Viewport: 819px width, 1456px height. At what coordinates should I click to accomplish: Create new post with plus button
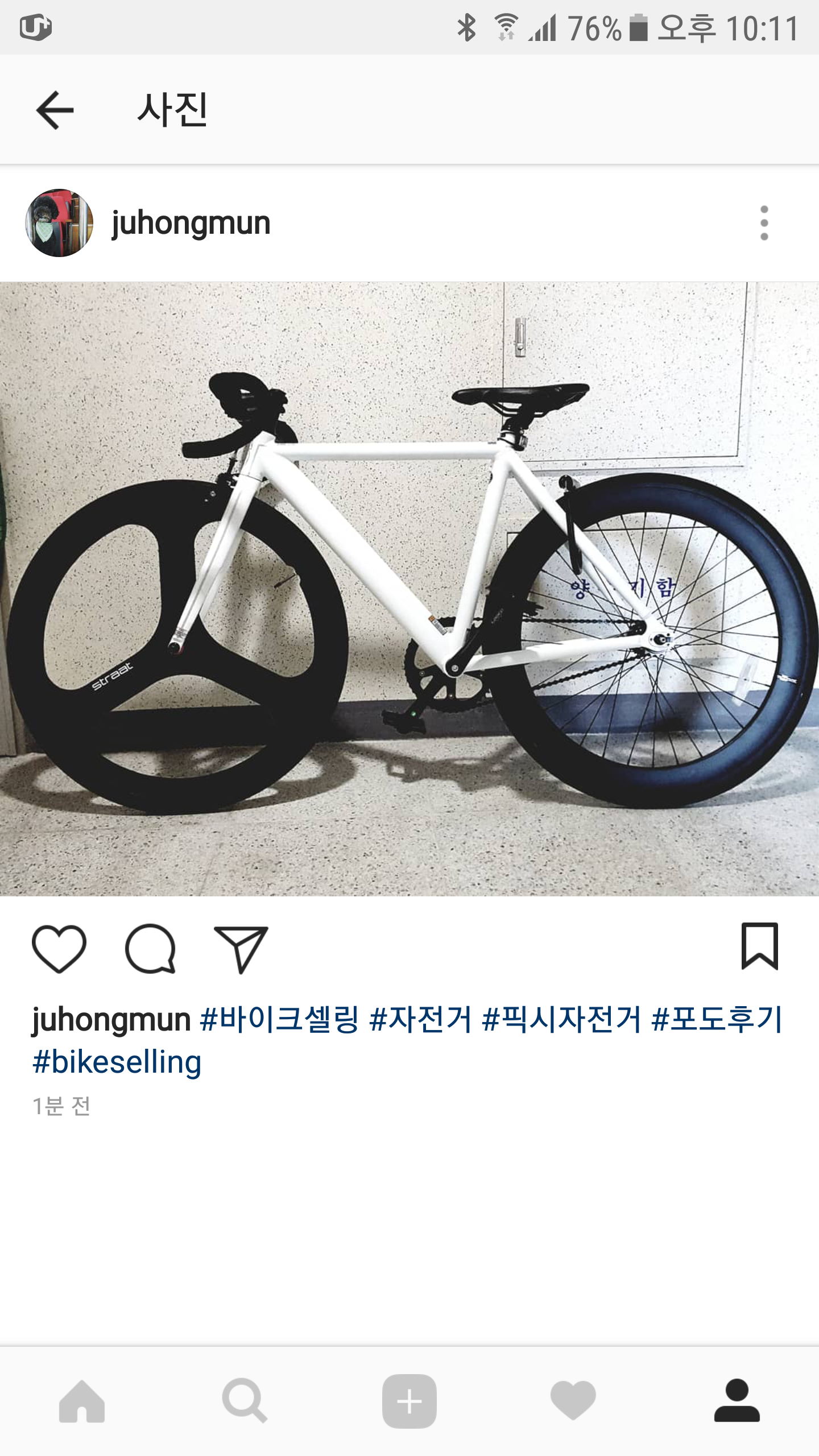409,1401
